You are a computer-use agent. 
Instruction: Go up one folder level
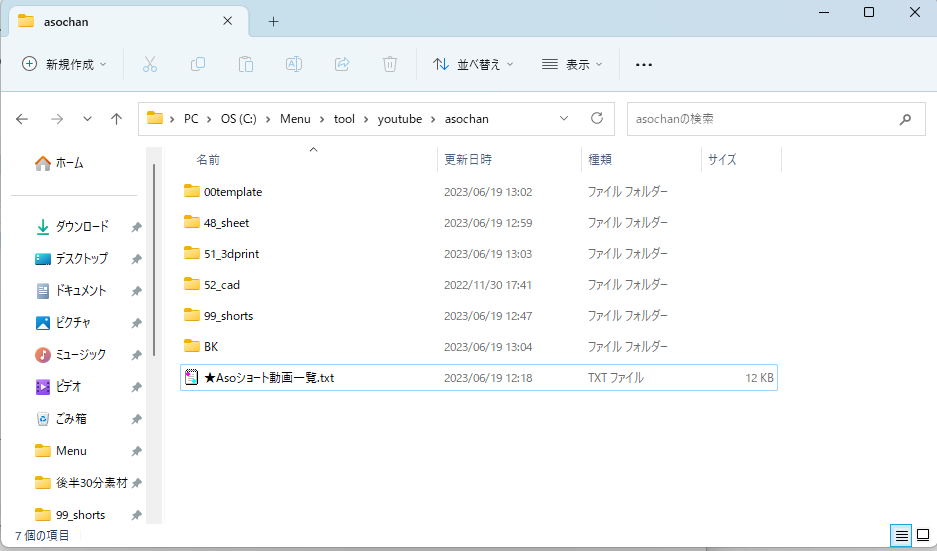(x=117, y=119)
